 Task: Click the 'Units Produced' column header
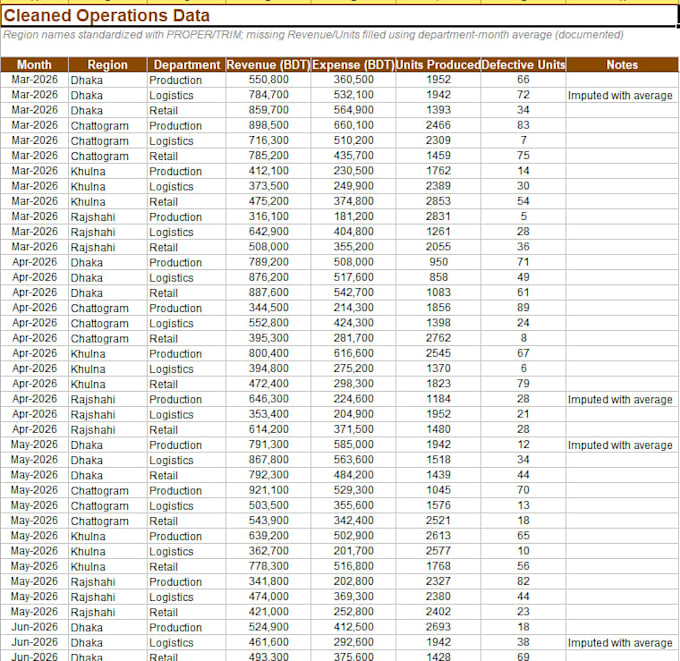click(438, 65)
